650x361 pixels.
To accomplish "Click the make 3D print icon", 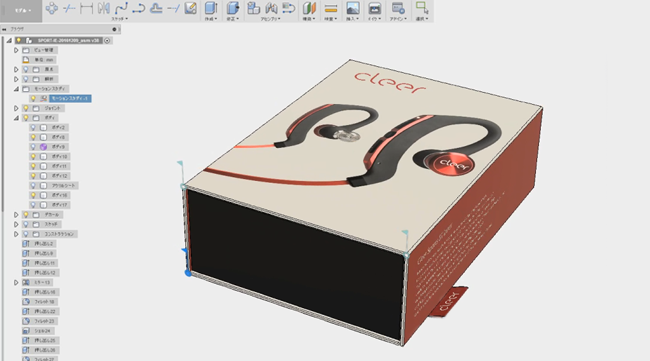I will coord(374,7).
